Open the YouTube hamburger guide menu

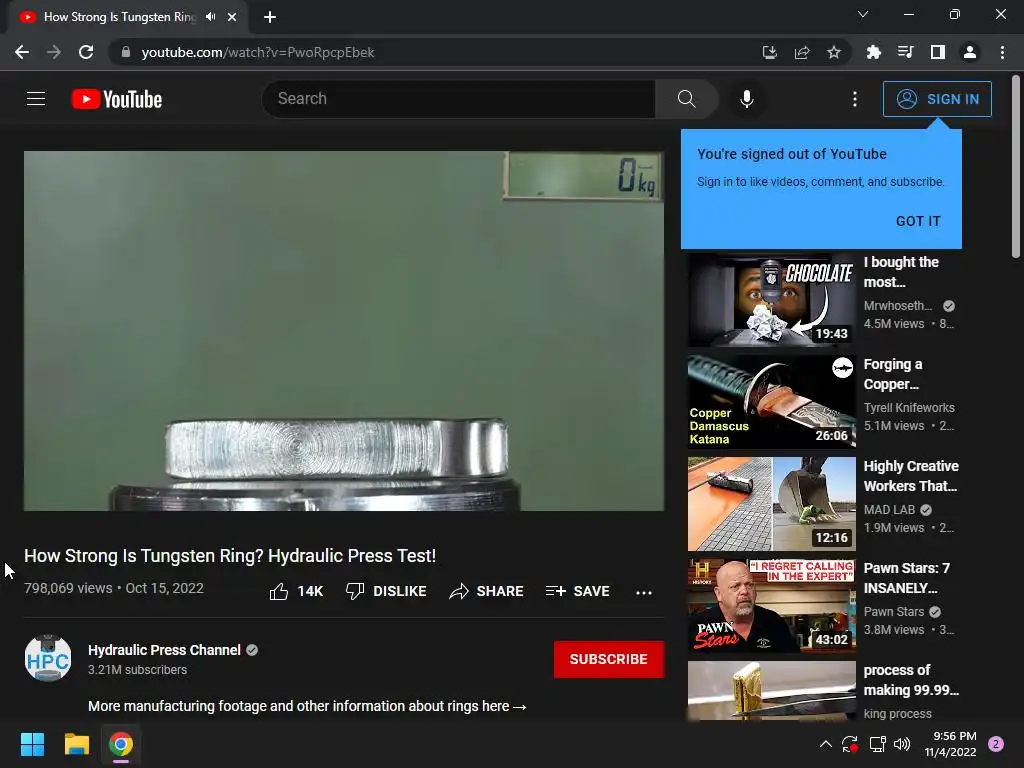36,99
